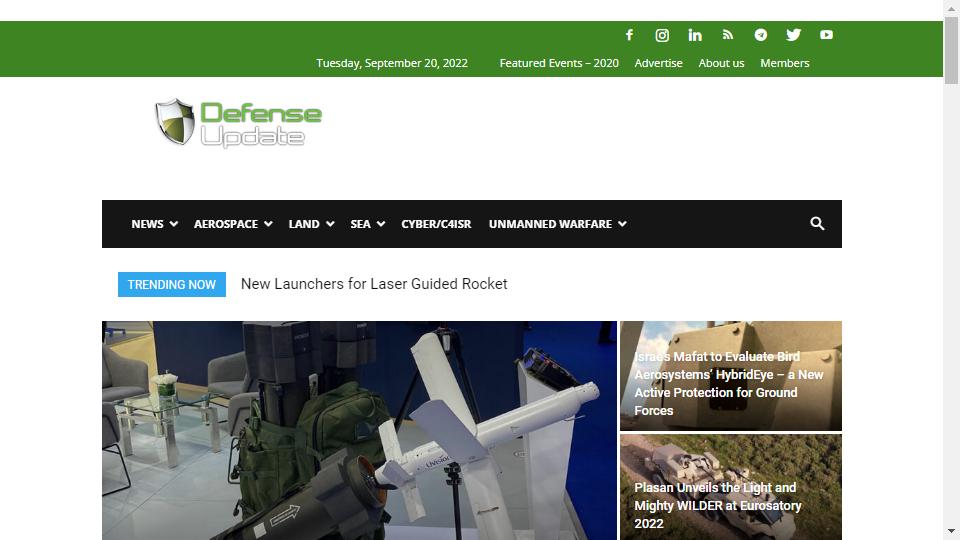Open the SEA menu item
Image resolution: width=960 pixels, height=540 pixels.
click(361, 224)
